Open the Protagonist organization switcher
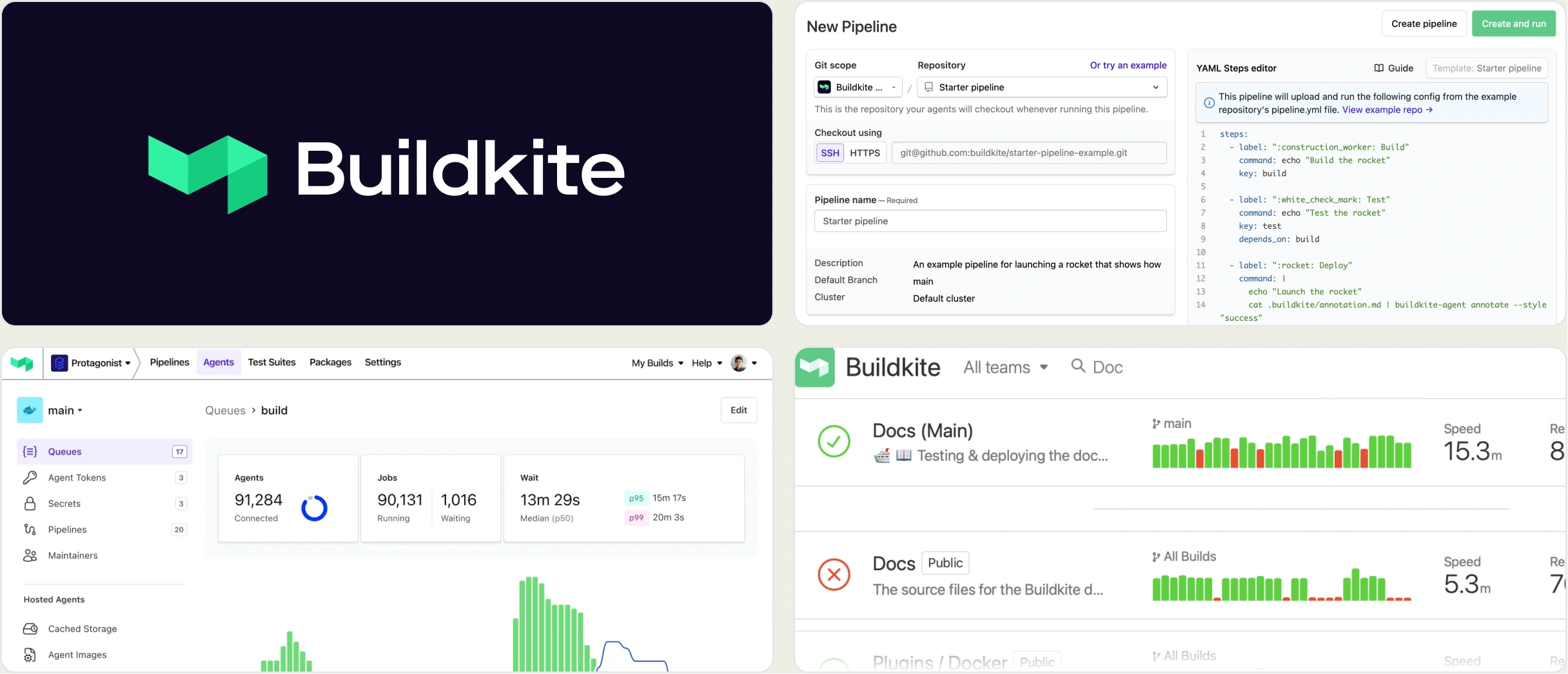 click(x=92, y=363)
